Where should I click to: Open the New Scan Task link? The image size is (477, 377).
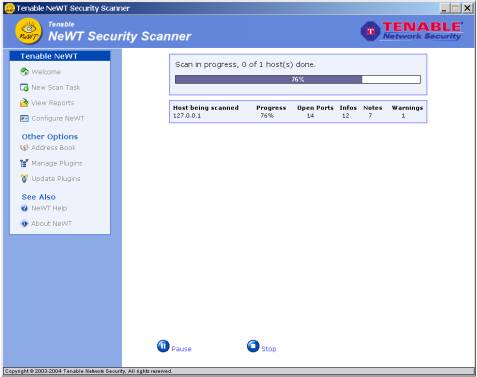56,87
